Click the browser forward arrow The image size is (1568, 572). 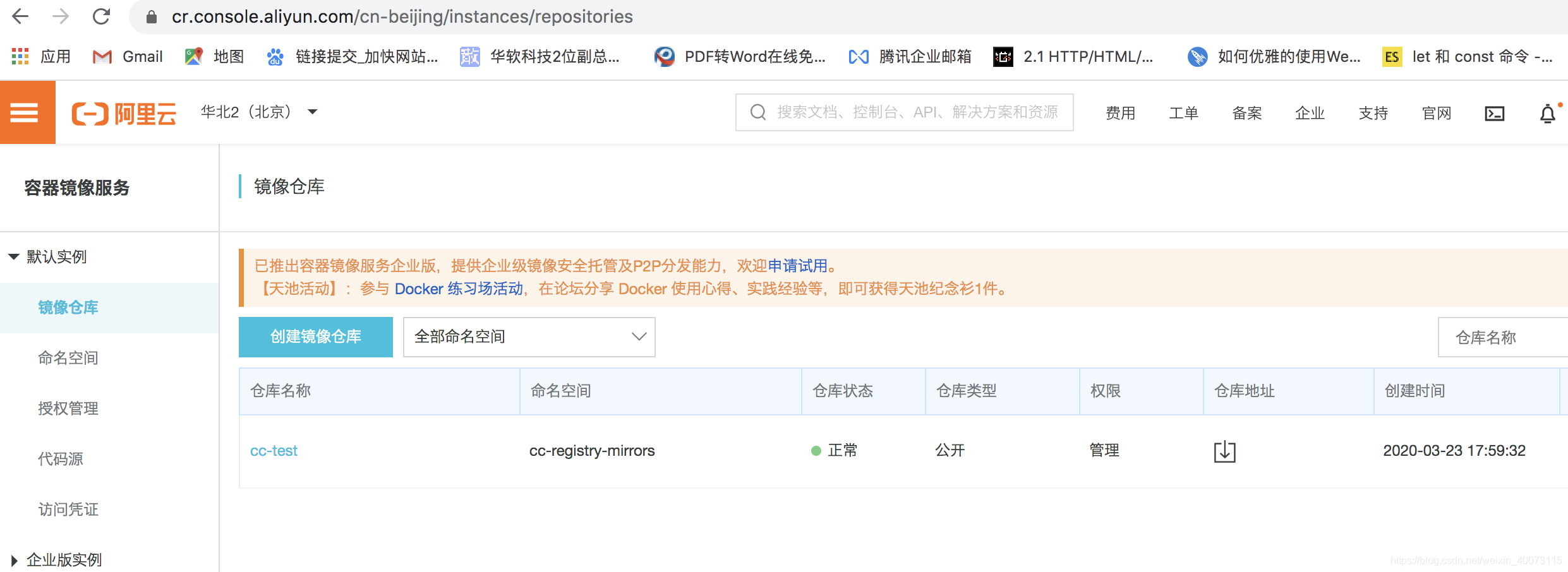[x=61, y=16]
